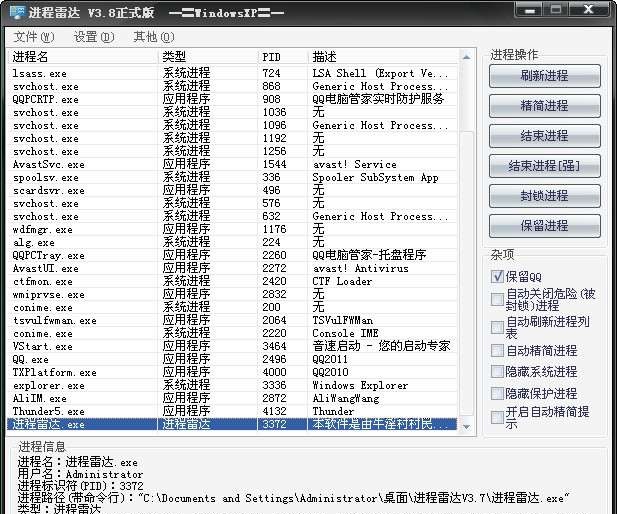Select the wmiprvse.exe process row
The width and height of the screenshot is (617, 514).
[232, 294]
